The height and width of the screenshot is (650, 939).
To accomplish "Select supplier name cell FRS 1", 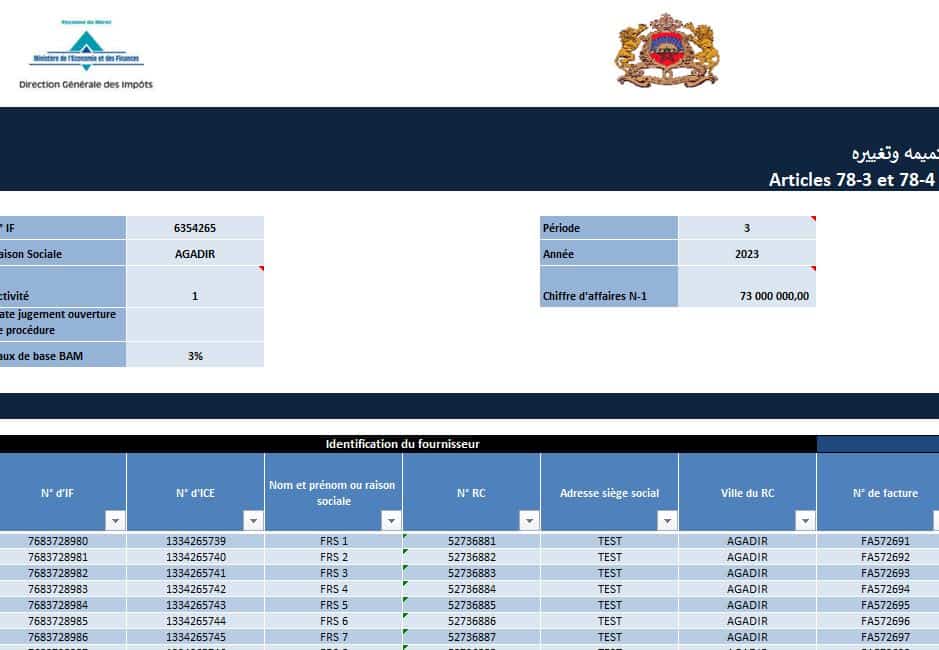I will point(333,540).
